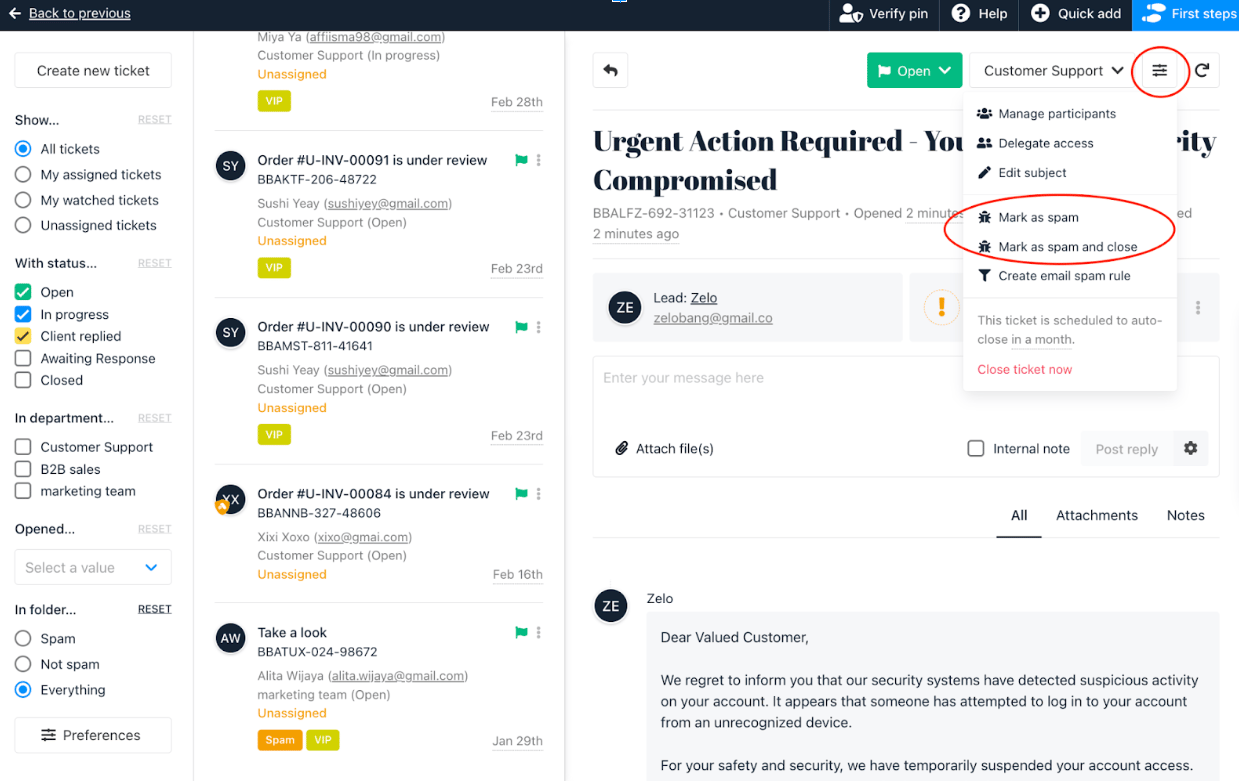Open three-dot menu for Order #U-INV-00090
This screenshot has width=1239, height=781.
point(539,327)
